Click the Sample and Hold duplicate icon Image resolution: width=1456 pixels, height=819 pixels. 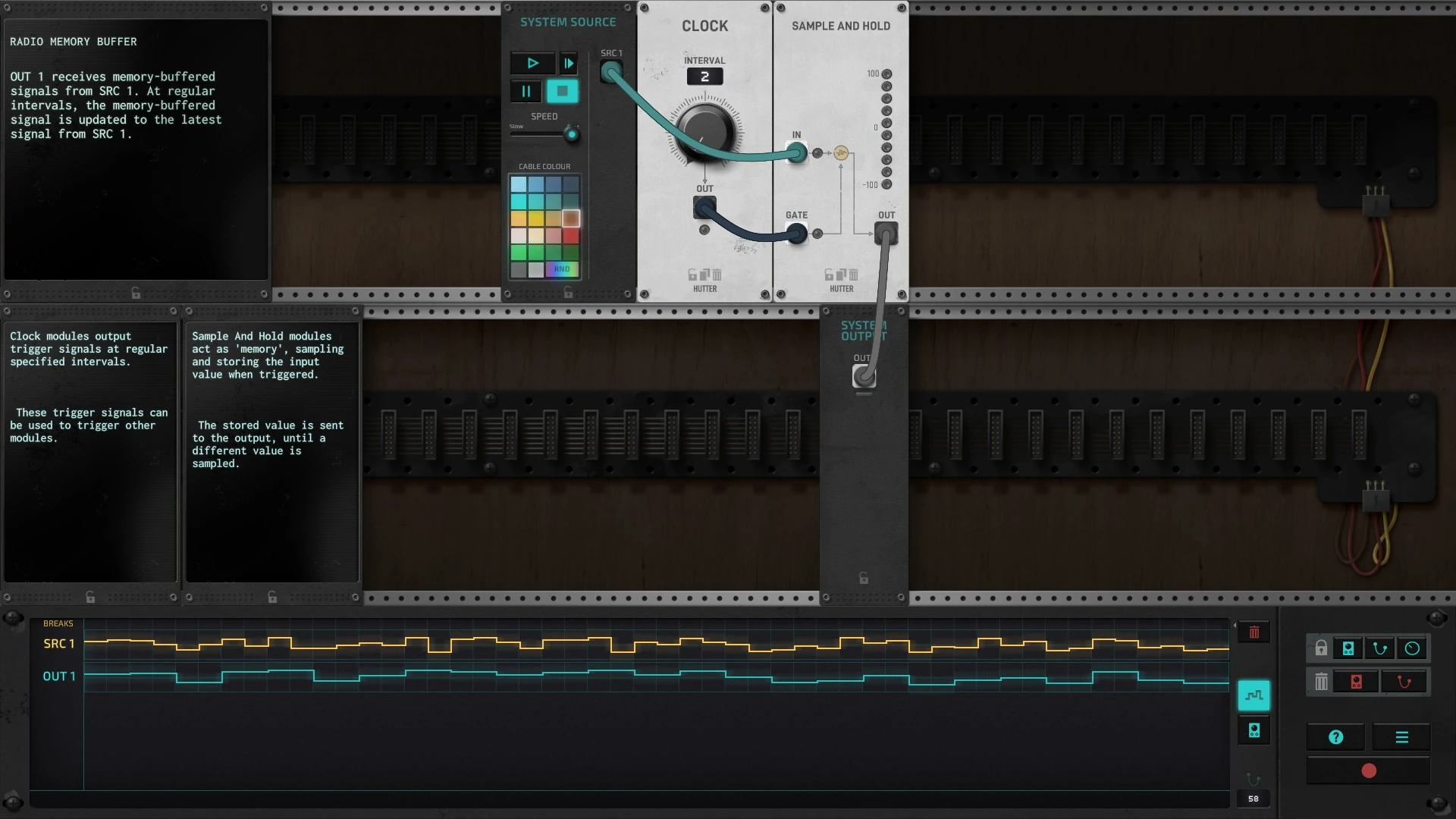841,275
